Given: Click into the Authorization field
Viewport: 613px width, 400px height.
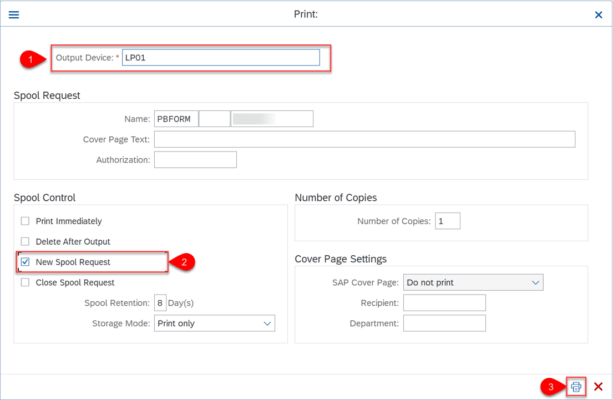Looking at the screenshot, I should pos(195,159).
